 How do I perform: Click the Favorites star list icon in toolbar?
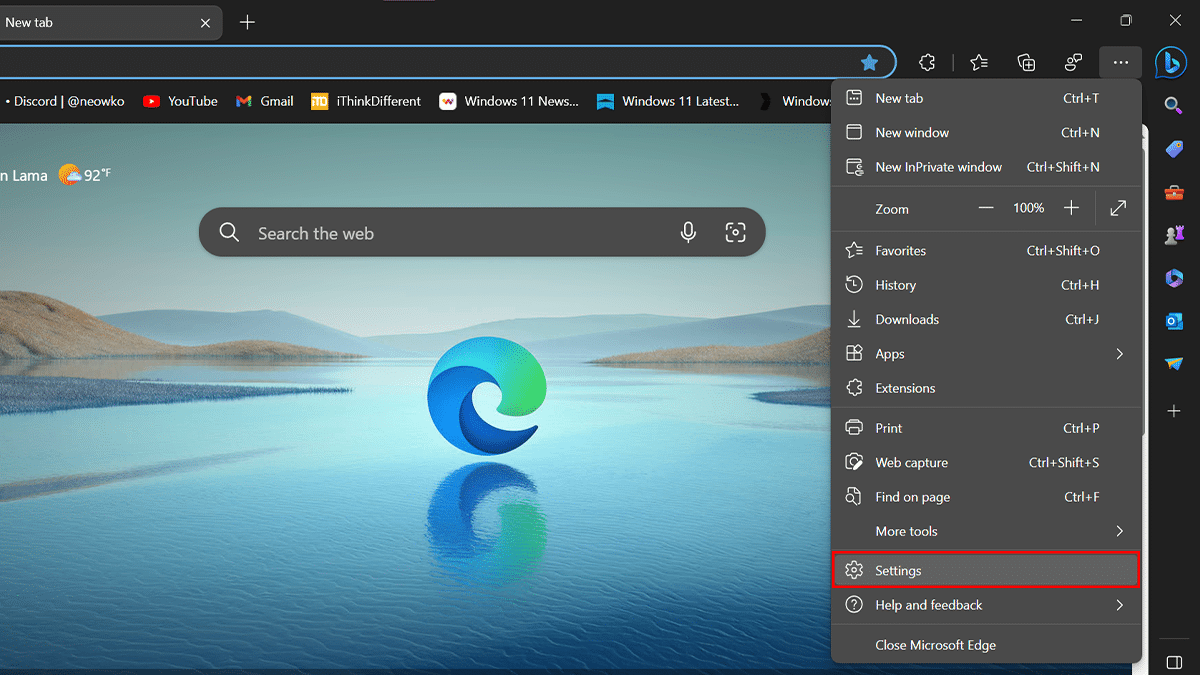pyautogui.click(x=979, y=63)
